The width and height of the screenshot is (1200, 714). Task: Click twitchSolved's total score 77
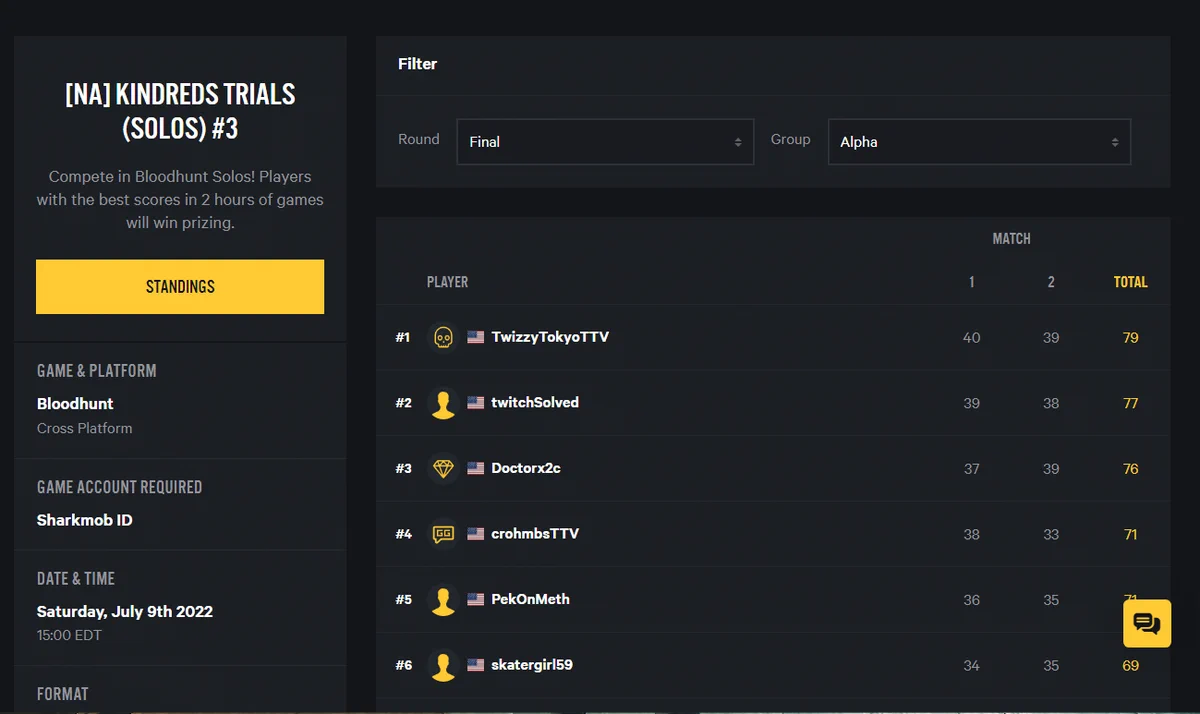[1131, 403]
